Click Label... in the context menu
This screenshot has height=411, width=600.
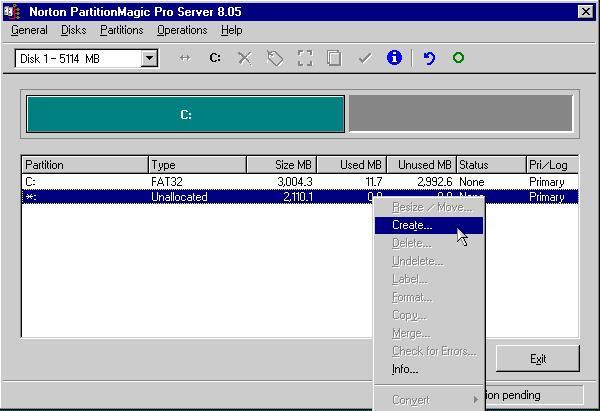(429, 279)
